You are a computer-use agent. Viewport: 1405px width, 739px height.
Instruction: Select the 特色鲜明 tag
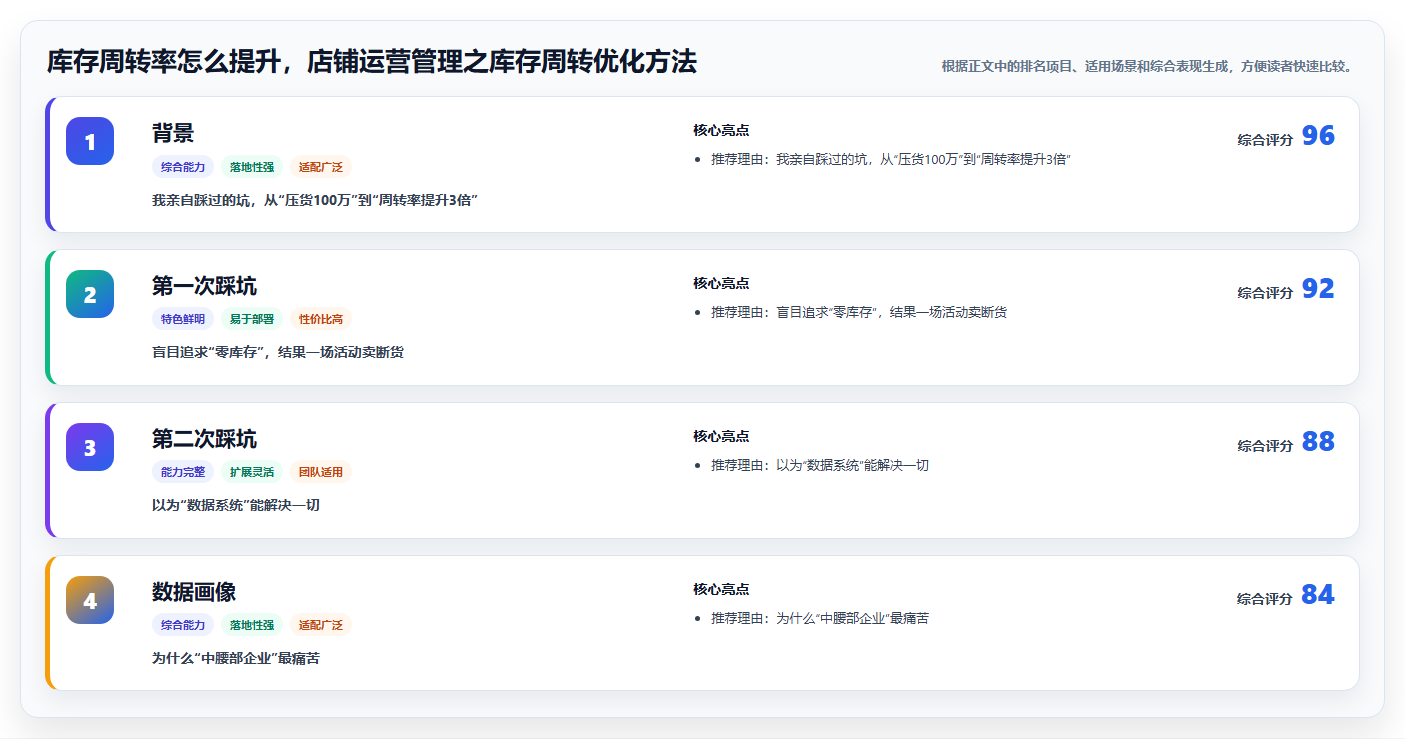click(x=183, y=319)
